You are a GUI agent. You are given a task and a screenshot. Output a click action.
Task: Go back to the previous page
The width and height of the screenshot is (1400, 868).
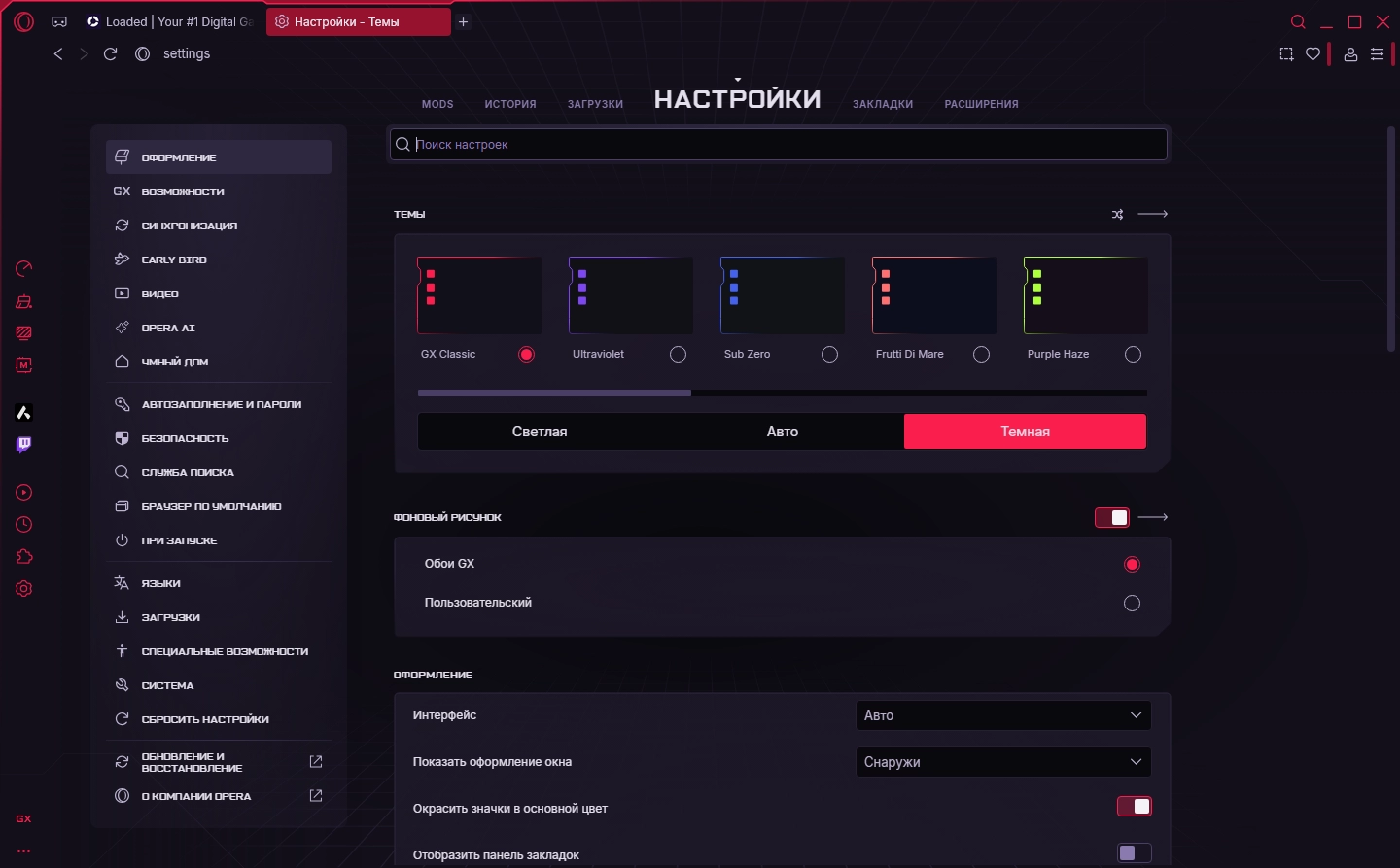pyautogui.click(x=58, y=53)
